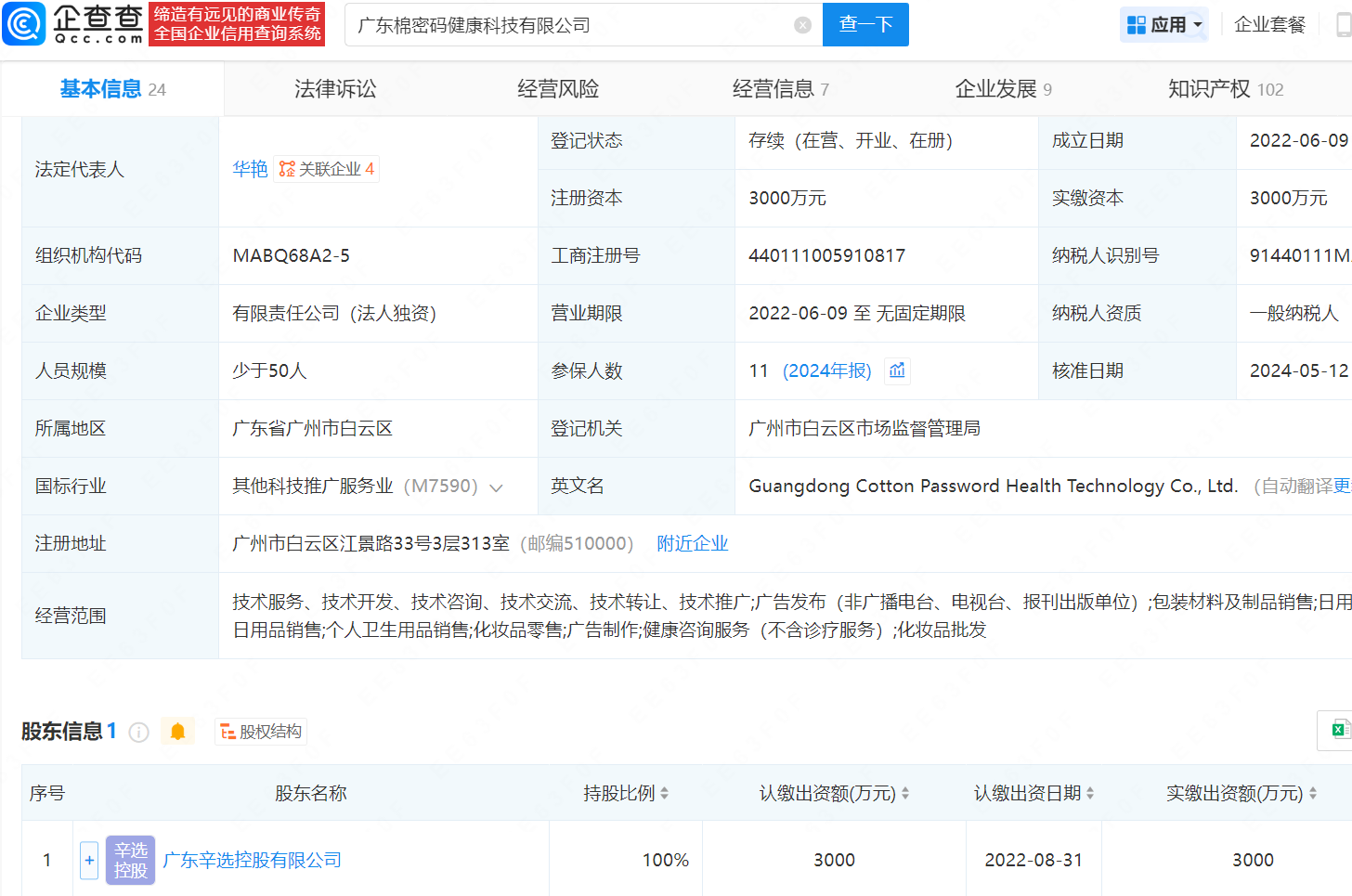The height and width of the screenshot is (896, 1352).
Task: Open the 应用 dropdown menu
Action: (x=1164, y=25)
